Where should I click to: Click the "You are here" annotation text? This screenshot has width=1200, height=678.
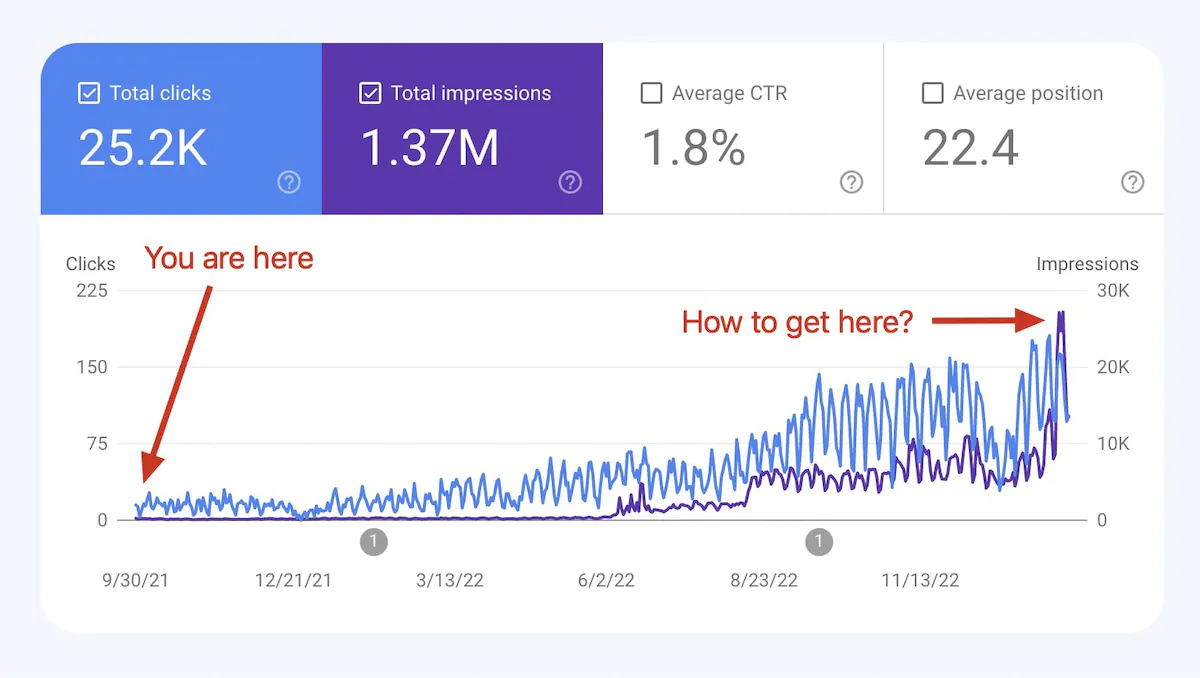[229, 258]
